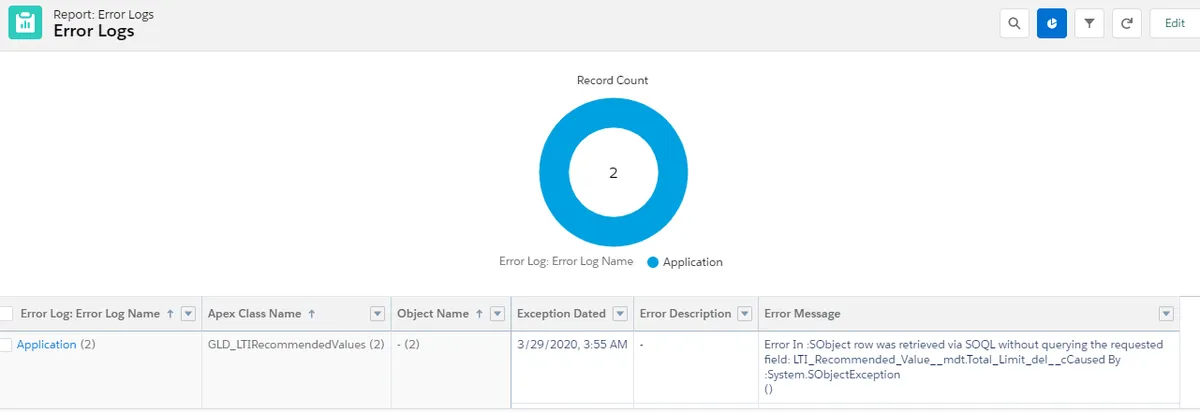Click the Edit button
Viewport: 1200px width, 412px height.
(x=1174, y=23)
